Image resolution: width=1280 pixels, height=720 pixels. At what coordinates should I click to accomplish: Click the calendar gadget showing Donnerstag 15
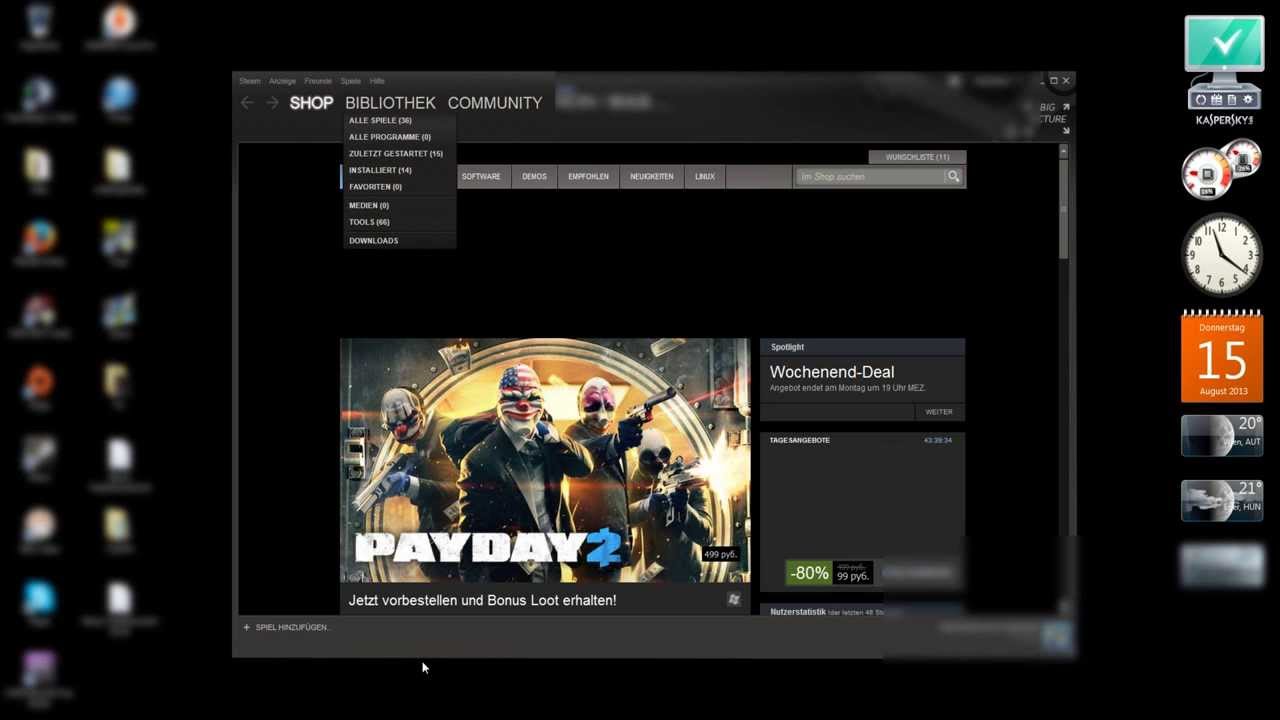1222,357
